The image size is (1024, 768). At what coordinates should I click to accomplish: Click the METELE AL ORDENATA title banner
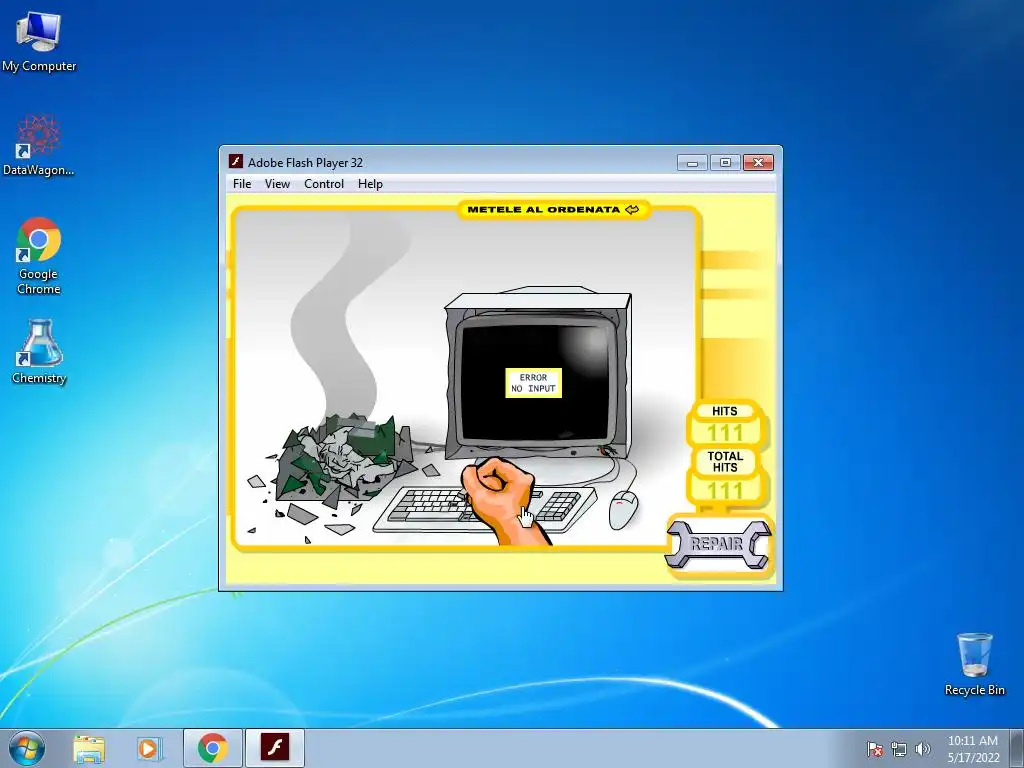tap(553, 210)
